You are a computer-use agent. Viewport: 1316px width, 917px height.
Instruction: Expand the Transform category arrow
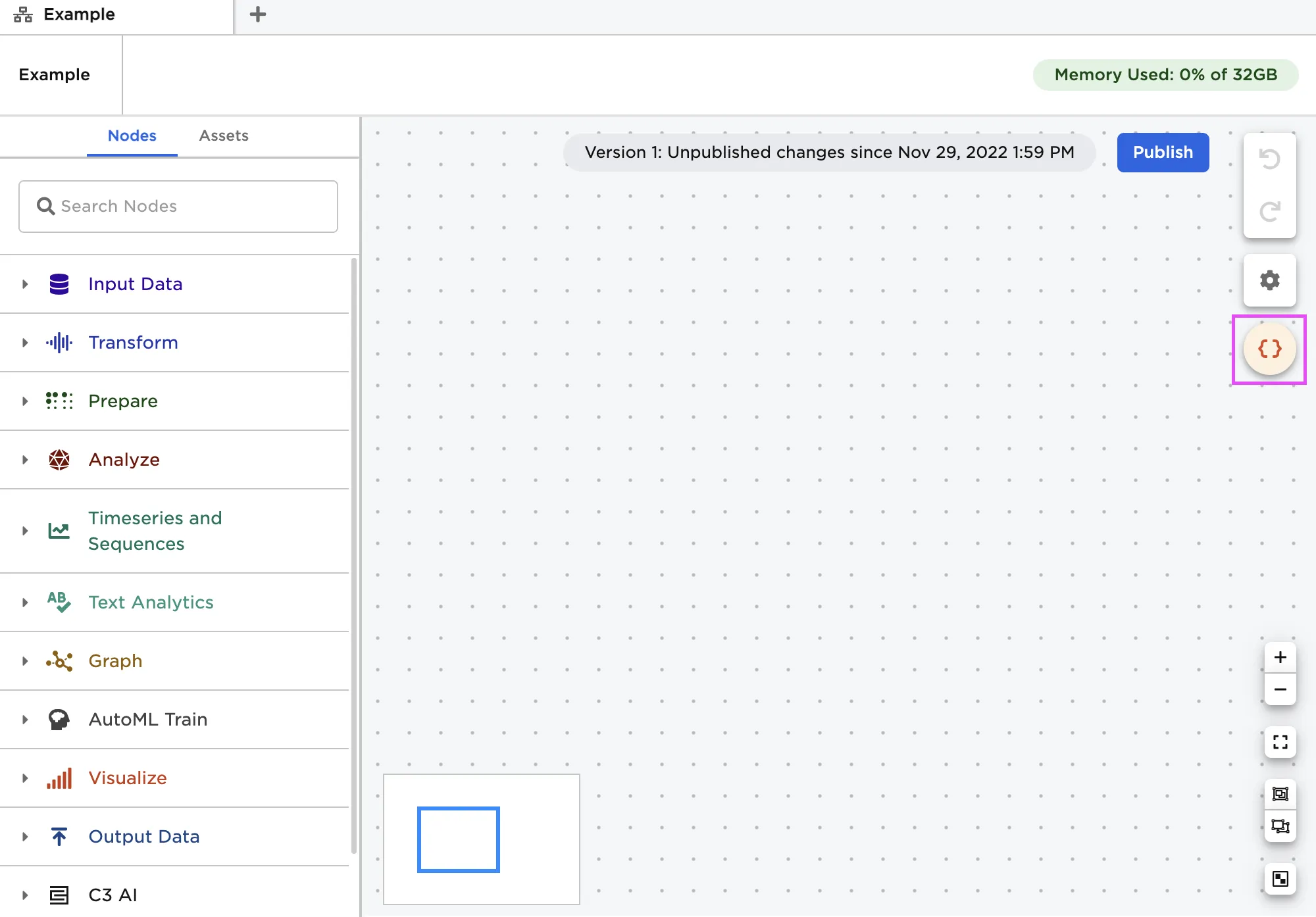pos(25,343)
